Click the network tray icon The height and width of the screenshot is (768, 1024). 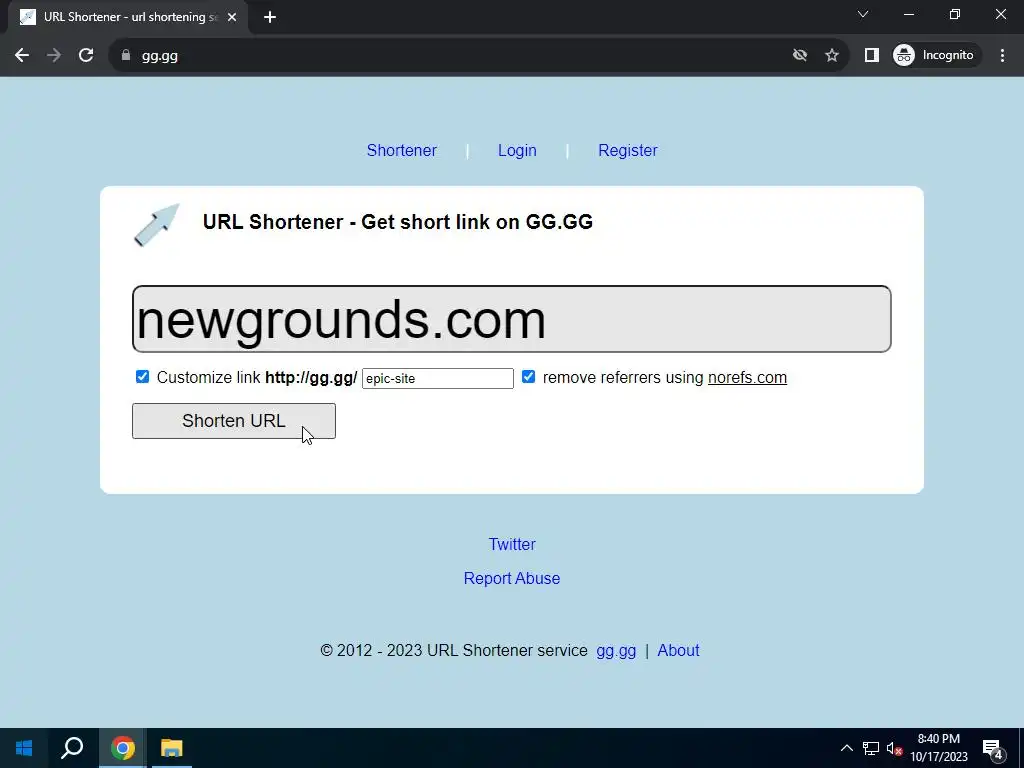871,748
